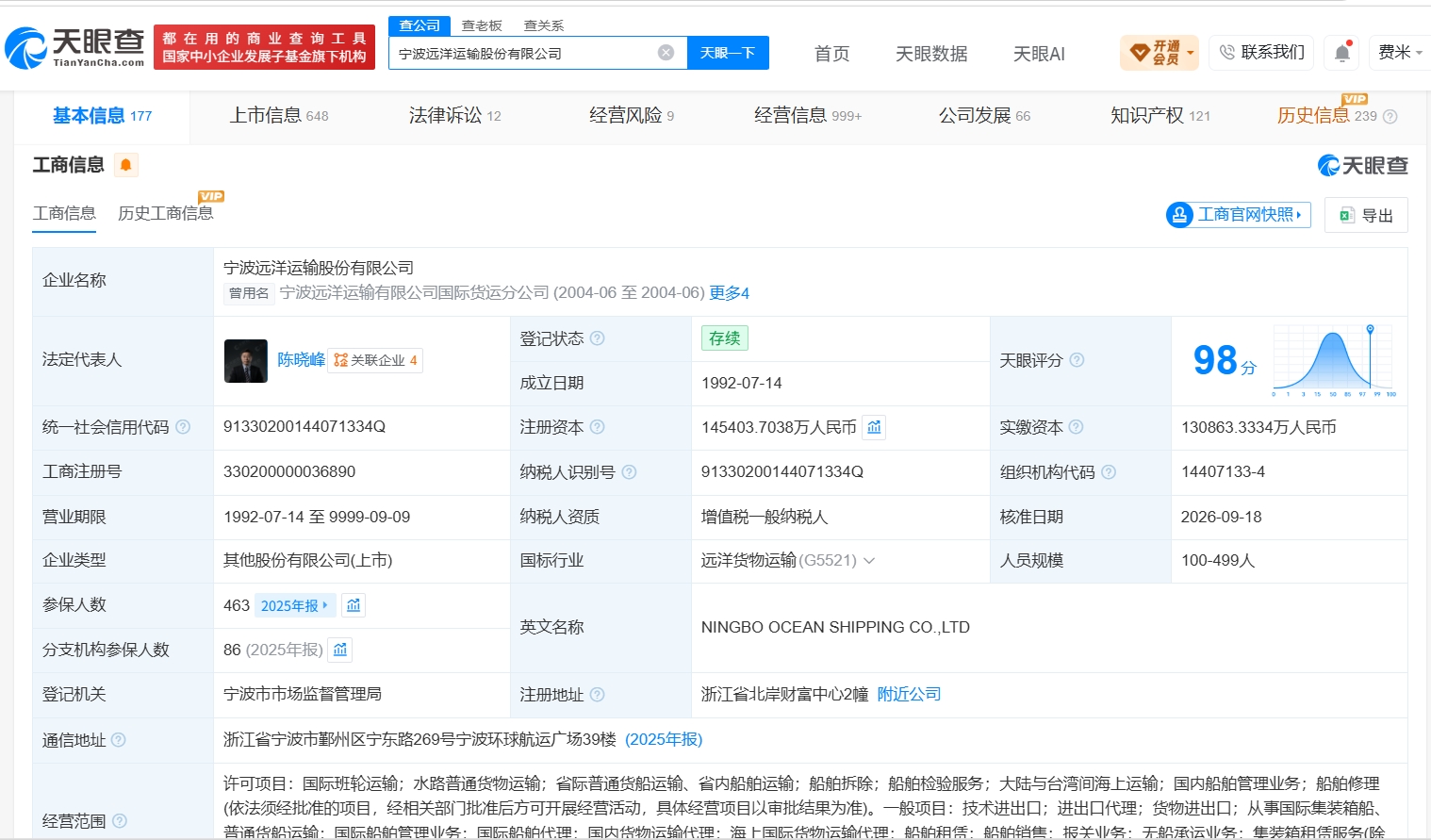Click the 导出 export button
1431x840 pixels.
point(1366,215)
